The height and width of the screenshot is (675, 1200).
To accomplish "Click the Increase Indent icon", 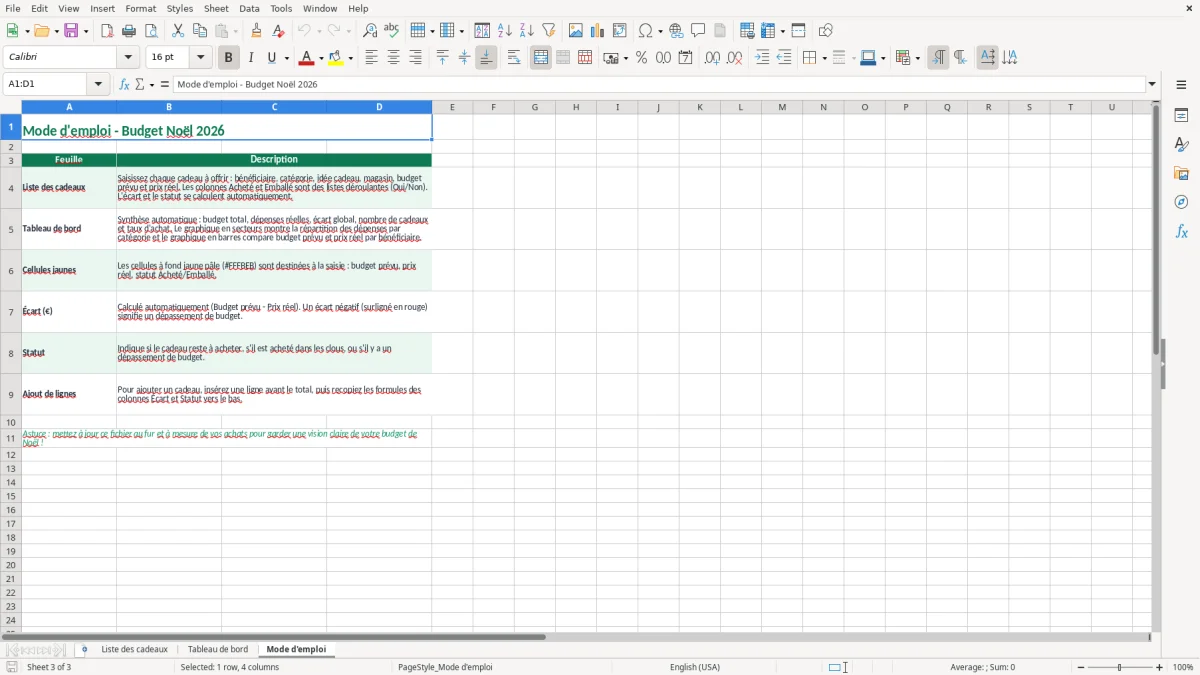I will (762, 58).
